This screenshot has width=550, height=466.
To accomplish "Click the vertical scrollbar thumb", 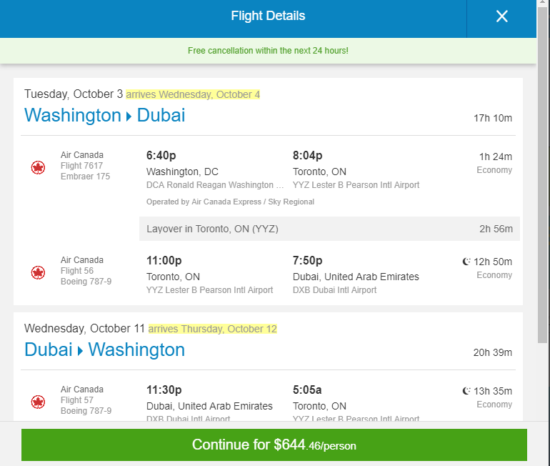I will click(543, 173).
